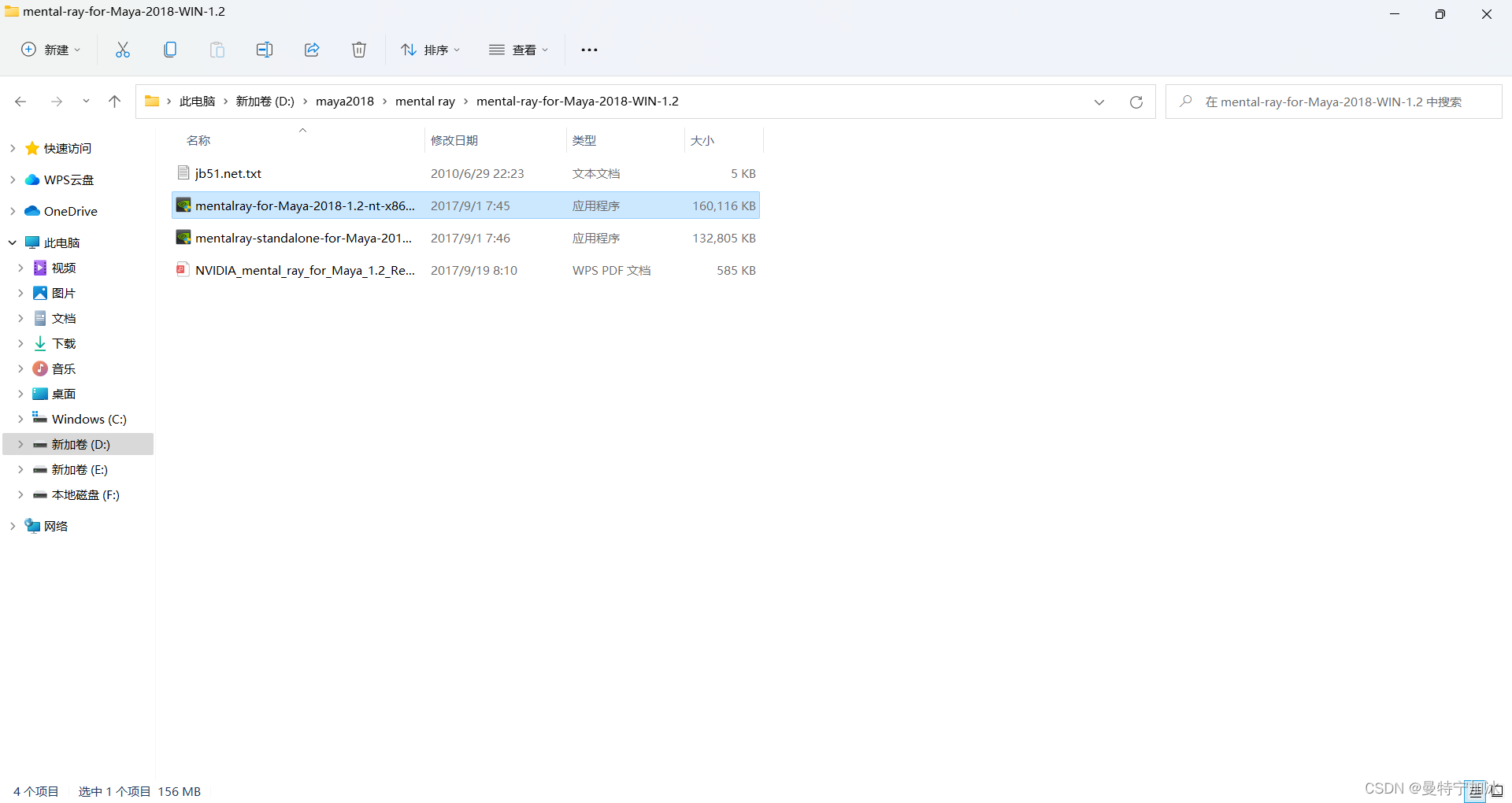Click the Copy icon in toolbar
This screenshot has height=803, width=1512.
[x=170, y=50]
